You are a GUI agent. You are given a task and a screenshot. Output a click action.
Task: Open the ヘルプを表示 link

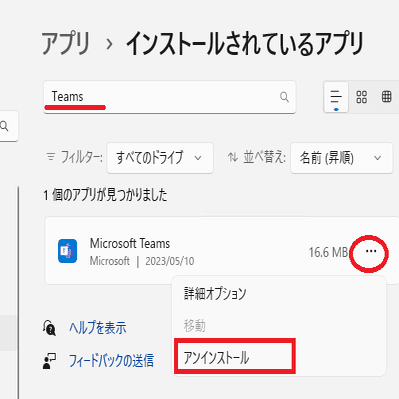pyautogui.click(x=98, y=328)
